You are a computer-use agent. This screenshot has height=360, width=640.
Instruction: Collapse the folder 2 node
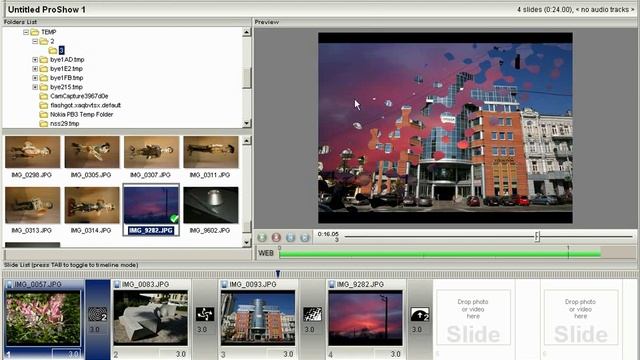point(35,41)
